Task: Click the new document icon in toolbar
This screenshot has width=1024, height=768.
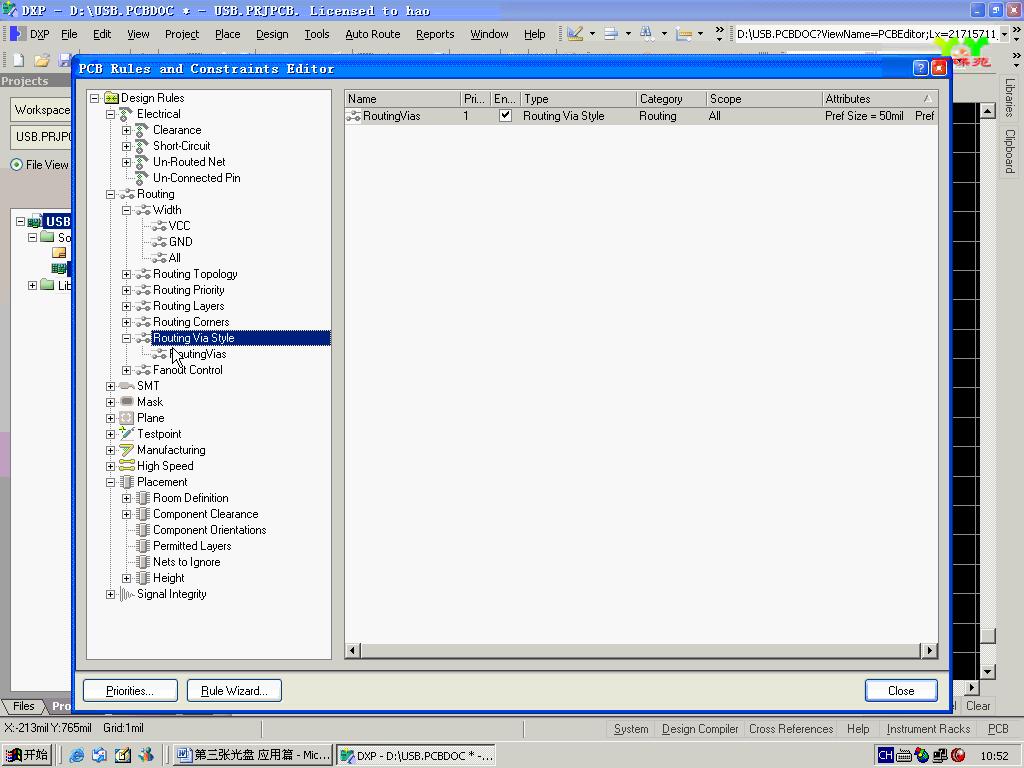Action: [x=18, y=61]
